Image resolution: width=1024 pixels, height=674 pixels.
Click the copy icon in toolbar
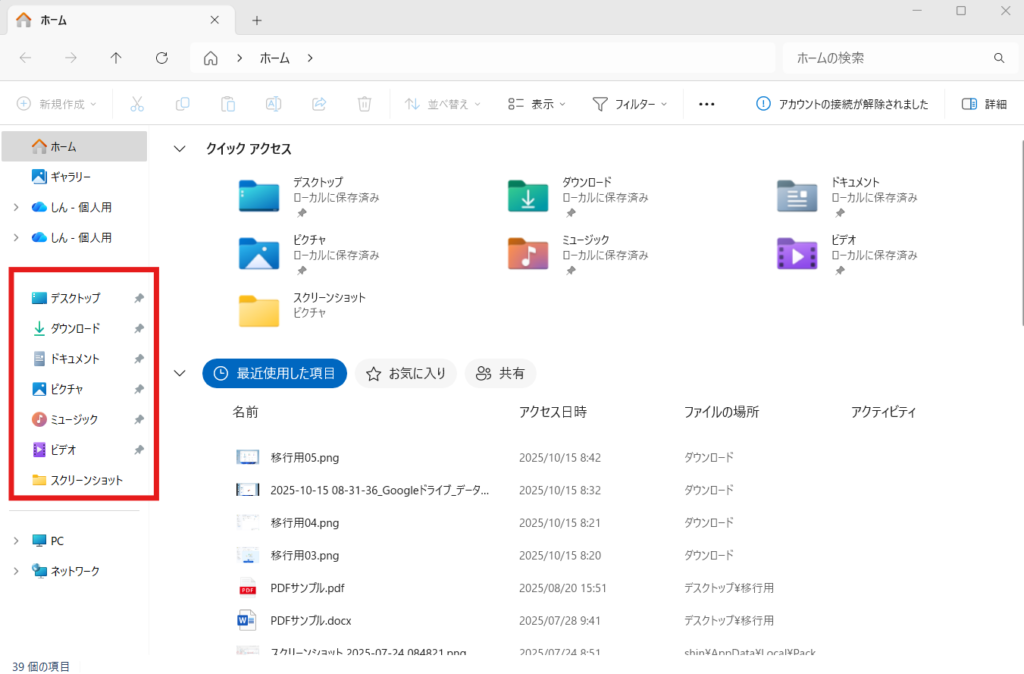click(183, 104)
